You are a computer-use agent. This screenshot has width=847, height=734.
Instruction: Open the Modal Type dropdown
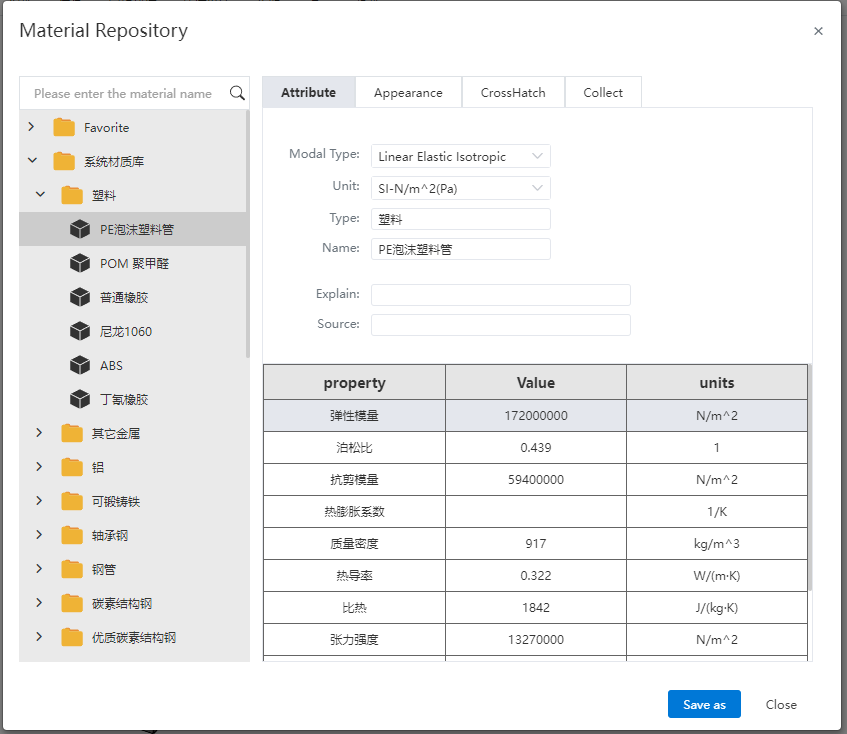[461, 156]
